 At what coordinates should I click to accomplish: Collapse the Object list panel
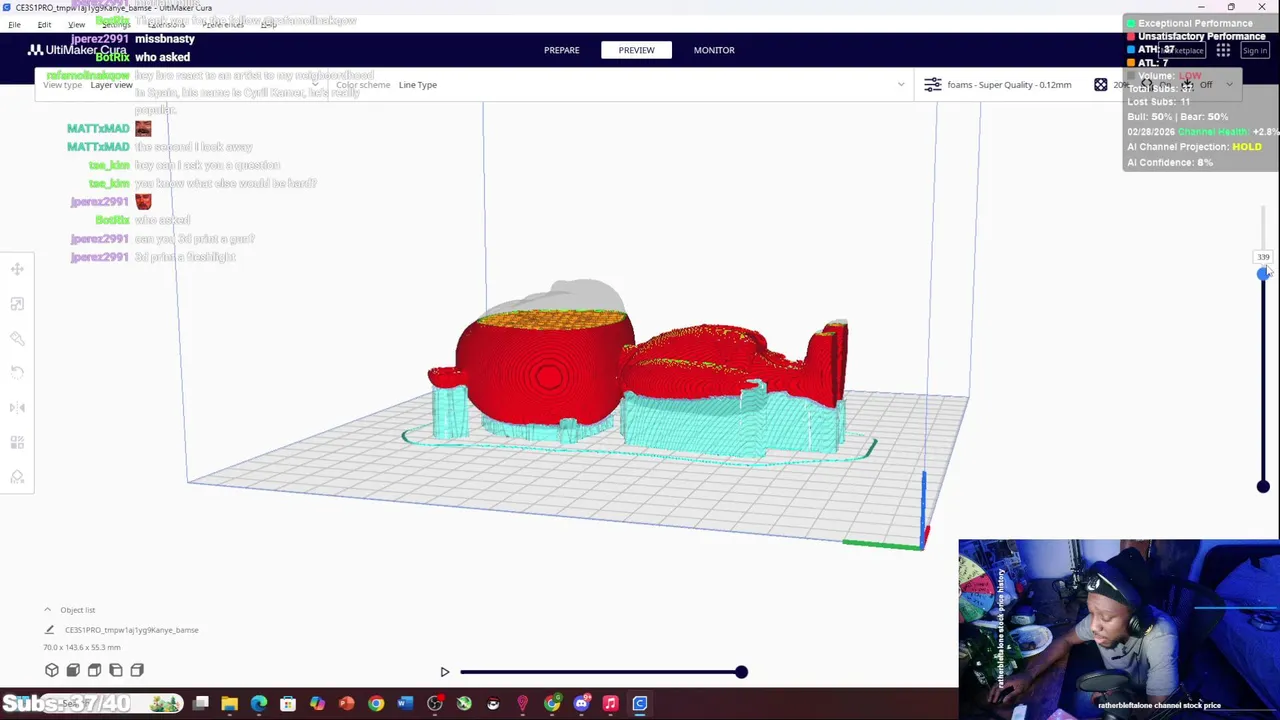(x=47, y=610)
